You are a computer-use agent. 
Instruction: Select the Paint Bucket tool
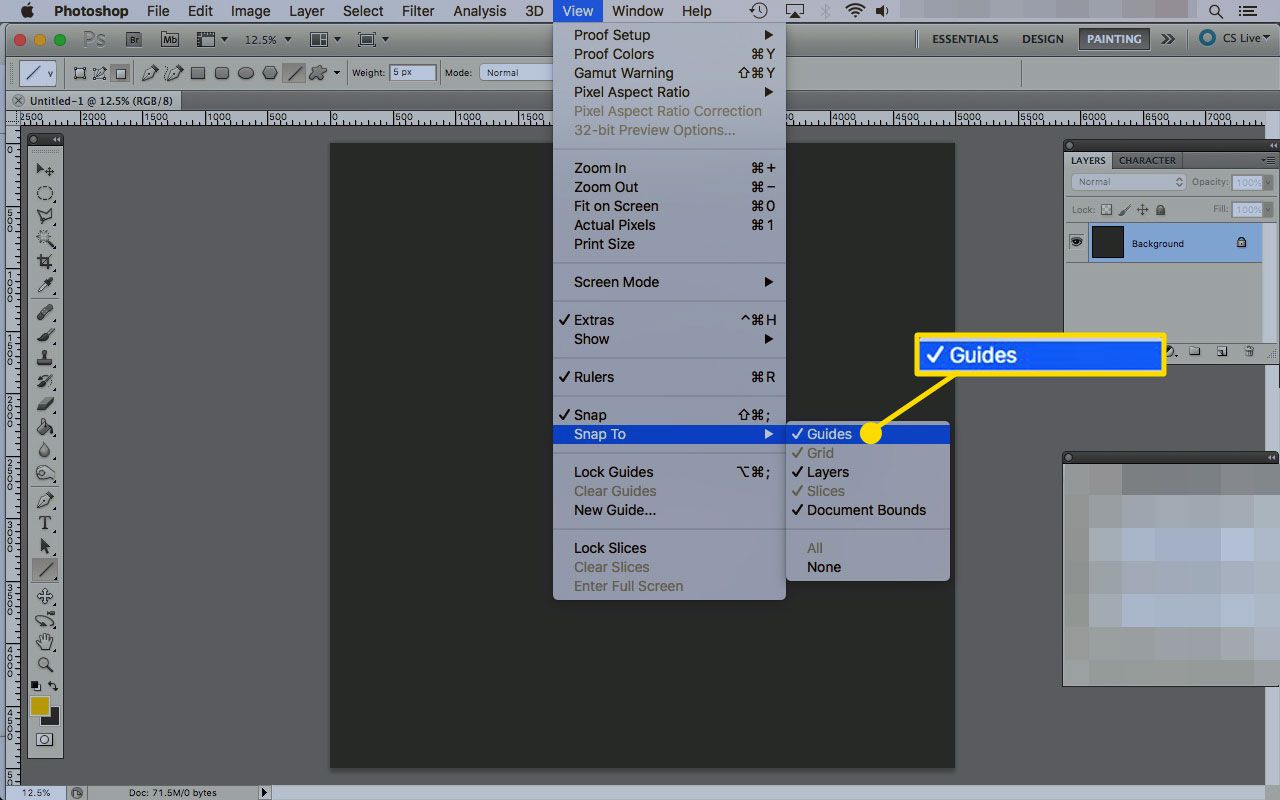45,428
